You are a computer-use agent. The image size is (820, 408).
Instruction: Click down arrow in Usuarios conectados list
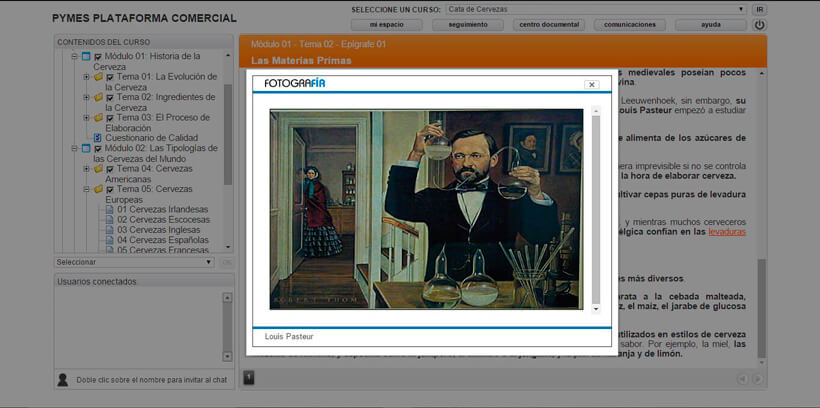(227, 356)
